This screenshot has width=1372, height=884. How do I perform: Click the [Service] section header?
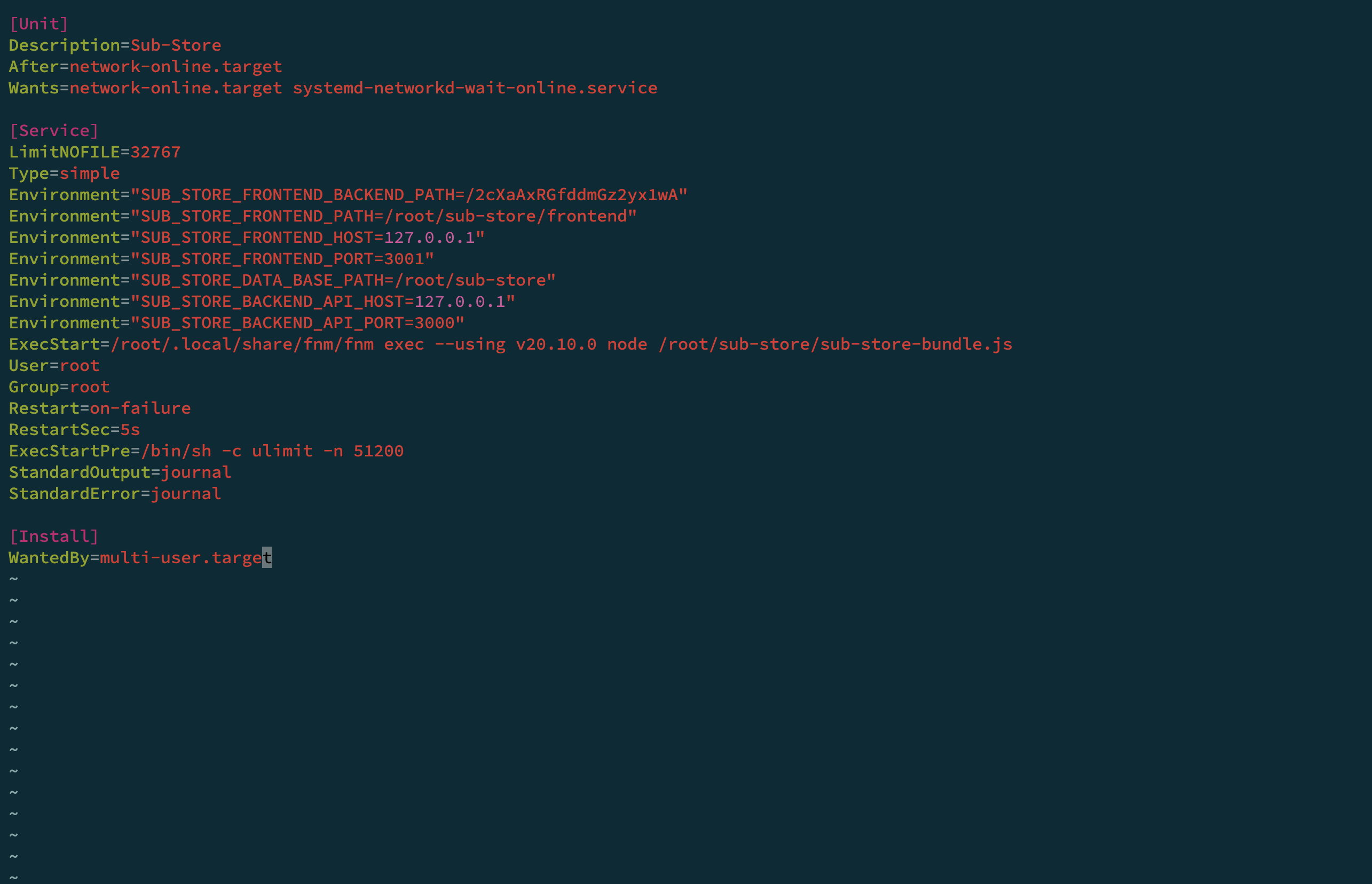pos(54,130)
